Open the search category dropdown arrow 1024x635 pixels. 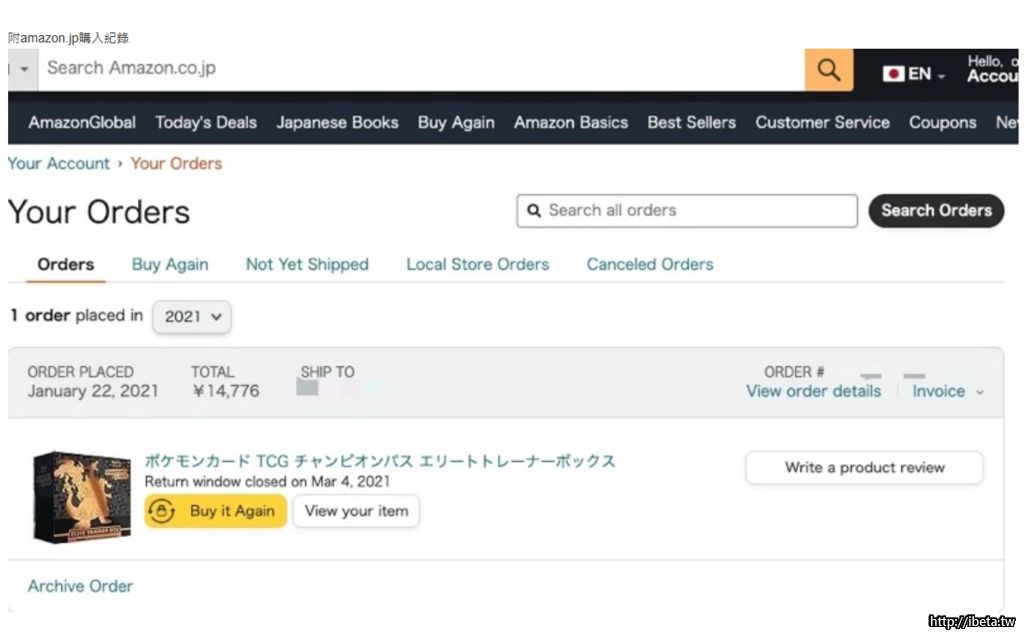pos(24,69)
